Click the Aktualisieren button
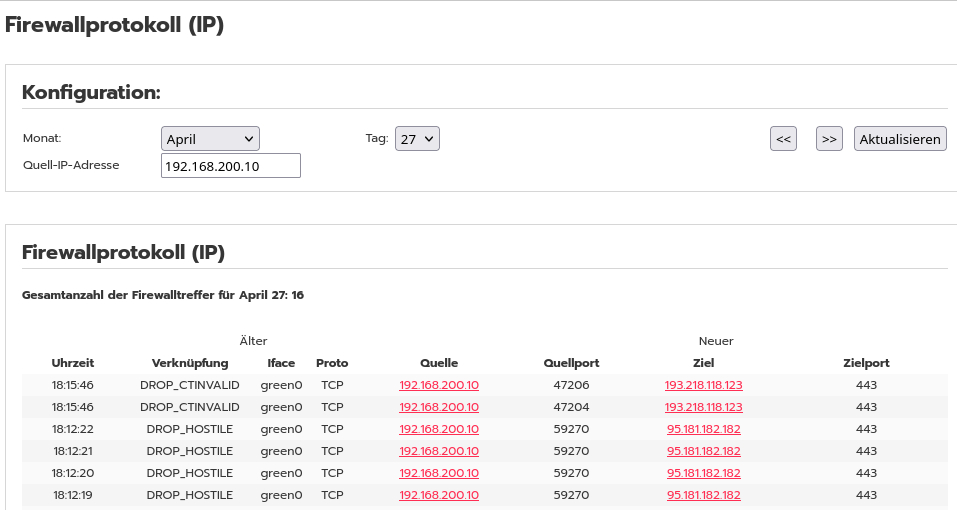The width and height of the screenshot is (957, 510). click(x=900, y=138)
